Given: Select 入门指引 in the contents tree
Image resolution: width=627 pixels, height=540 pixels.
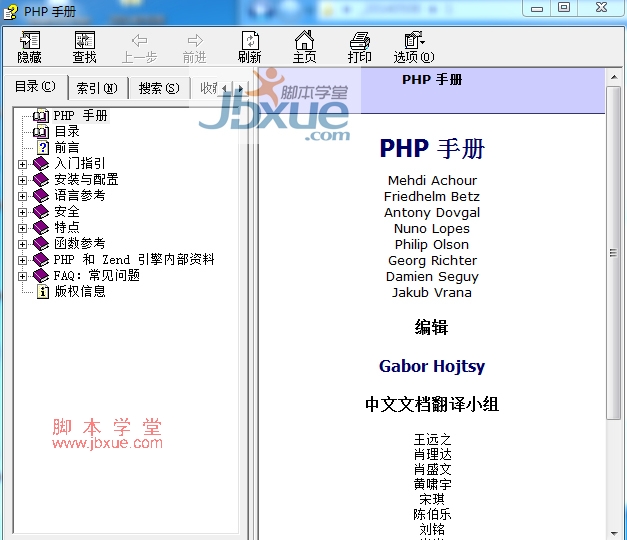Looking at the screenshot, I should [x=80, y=164].
